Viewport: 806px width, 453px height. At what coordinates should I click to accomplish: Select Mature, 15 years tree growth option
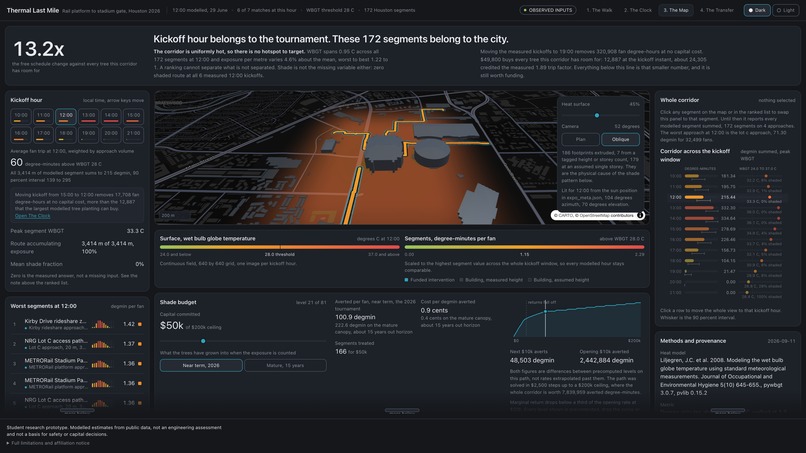pyautogui.click(x=285, y=366)
